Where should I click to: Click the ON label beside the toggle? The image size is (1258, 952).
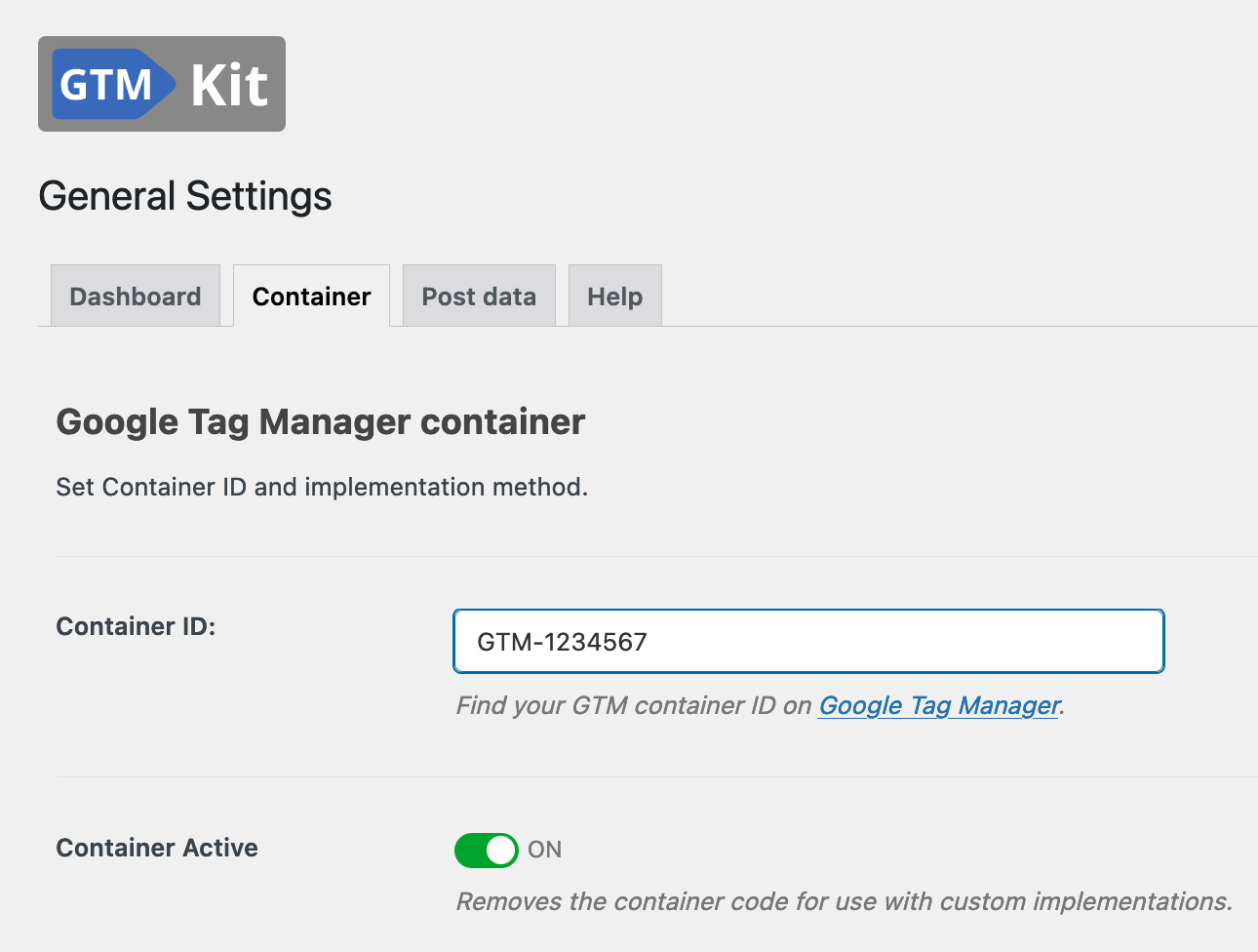click(545, 850)
